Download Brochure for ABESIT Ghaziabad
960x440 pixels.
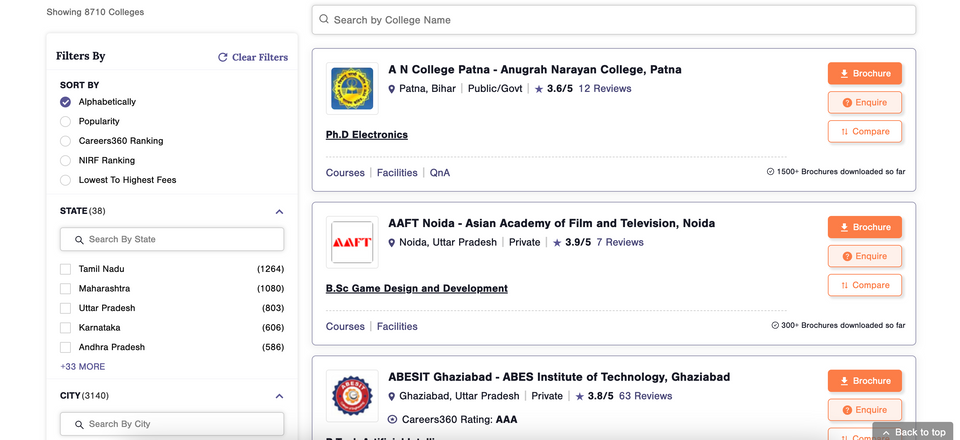click(x=864, y=381)
